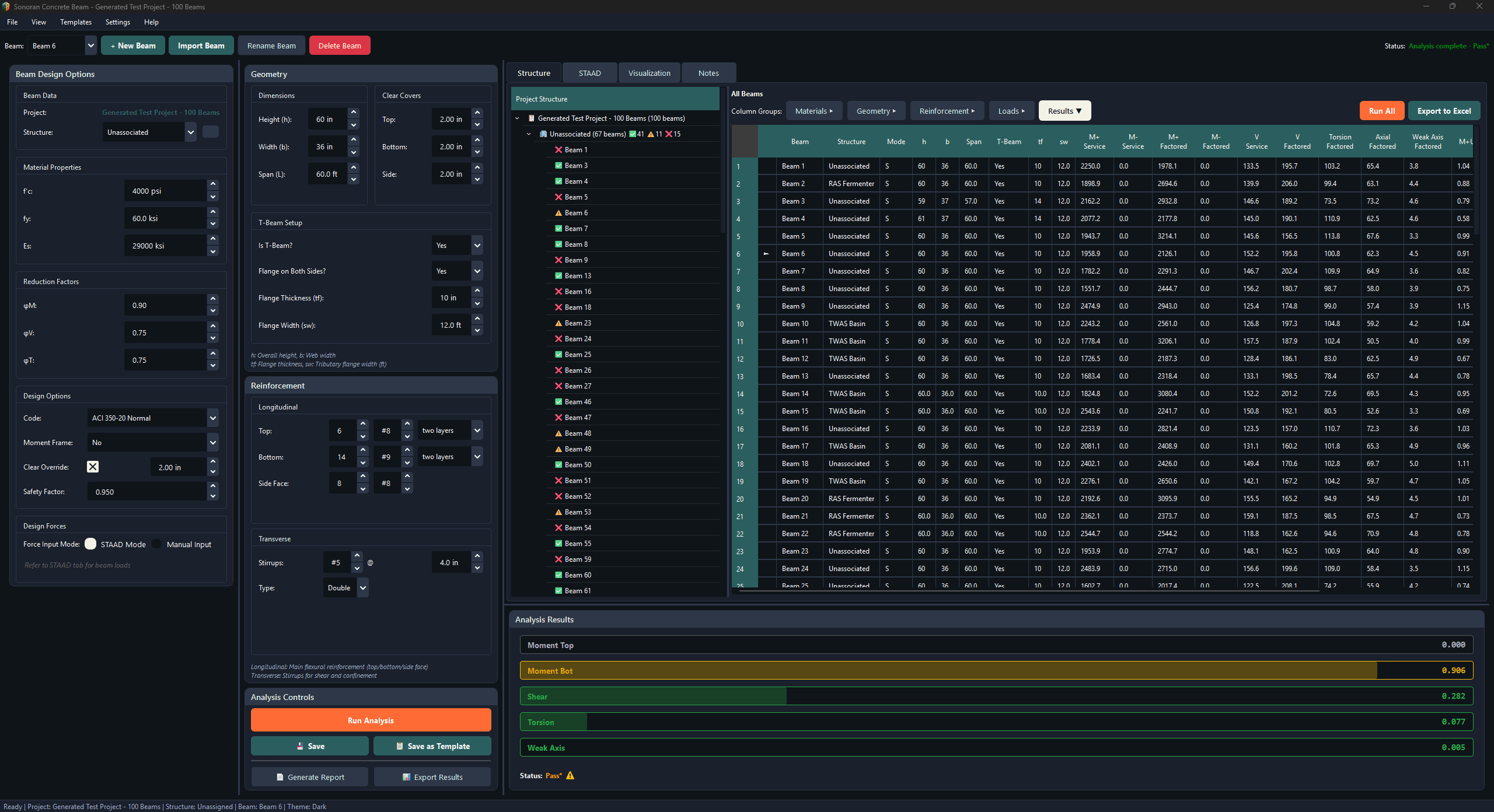Click the Safety Factor input field
This screenshot has width=1494, height=812.
(x=146, y=492)
